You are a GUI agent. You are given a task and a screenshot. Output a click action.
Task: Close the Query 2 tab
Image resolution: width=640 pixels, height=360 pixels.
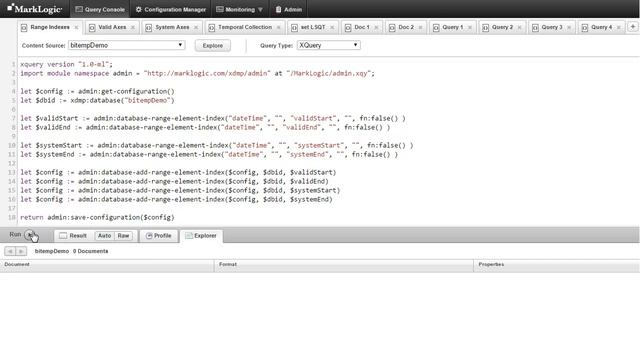tap(520, 27)
